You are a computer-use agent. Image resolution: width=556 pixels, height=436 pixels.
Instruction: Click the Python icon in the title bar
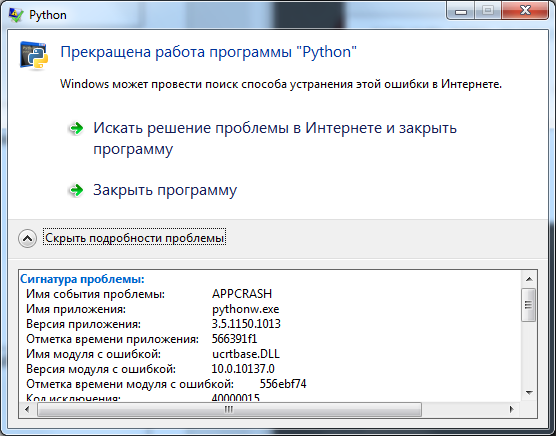click(x=16, y=15)
